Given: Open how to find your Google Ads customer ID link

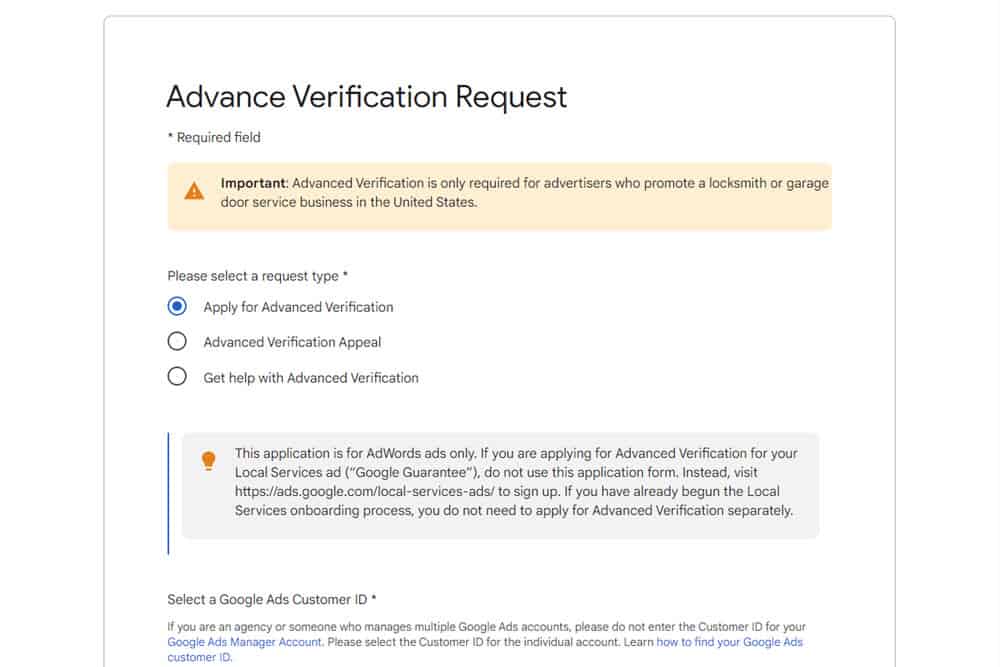Looking at the screenshot, I should tap(730, 642).
